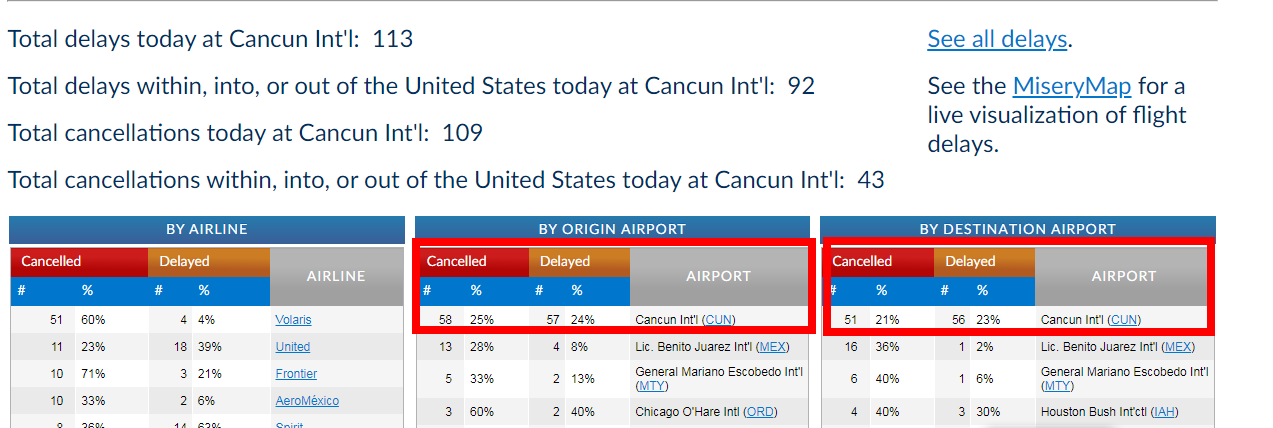
Task: Open the See all delays link
Action: 997,39
